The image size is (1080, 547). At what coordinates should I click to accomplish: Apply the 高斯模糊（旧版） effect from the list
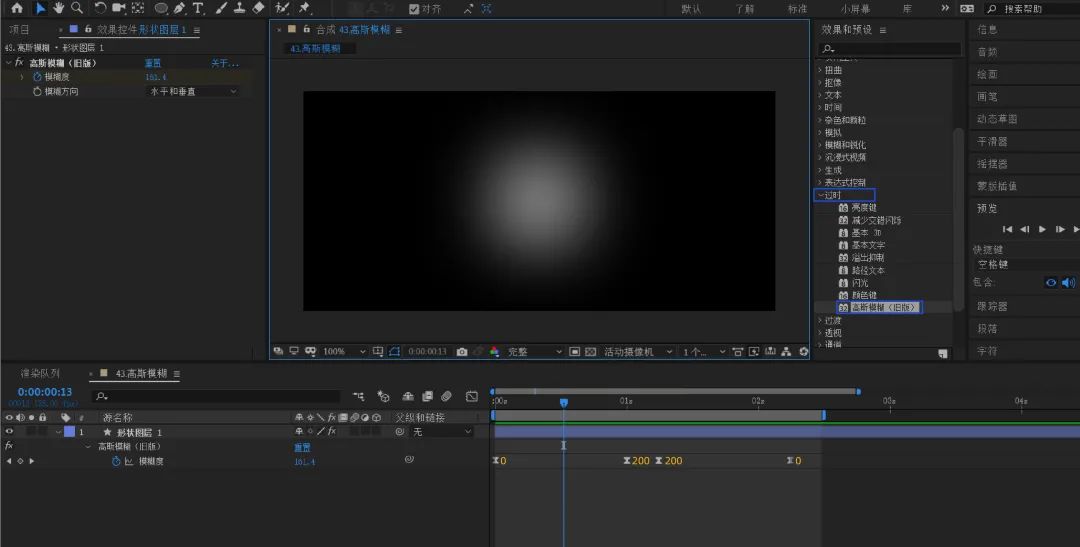(885, 307)
